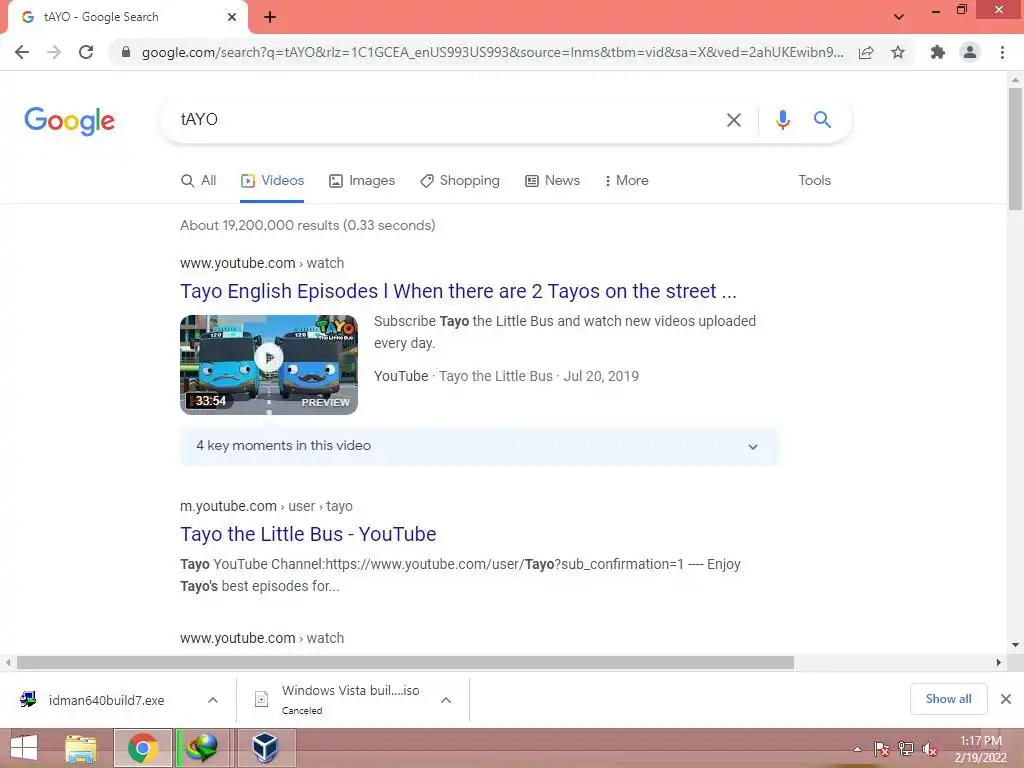Click the Chrome taskbar icon
Image resolution: width=1024 pixels, height=768 pixels.
click(143, 748)
